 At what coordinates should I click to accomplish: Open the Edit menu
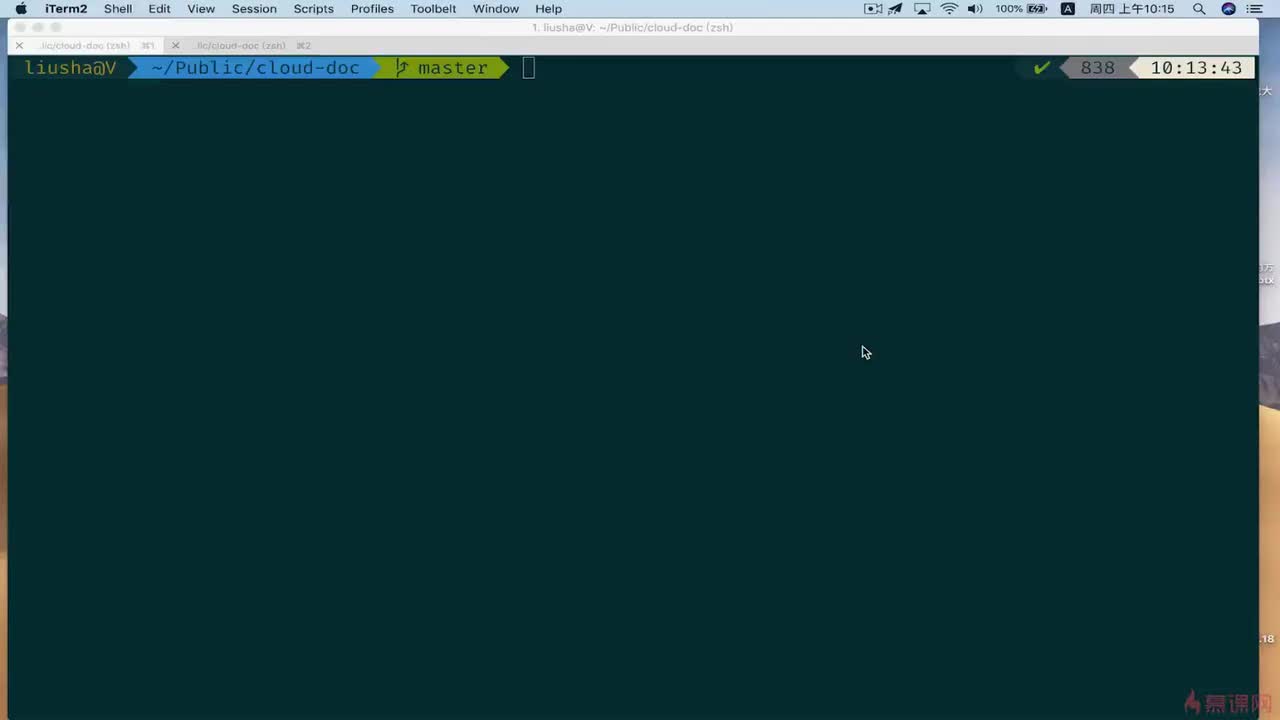pos(159,9)
